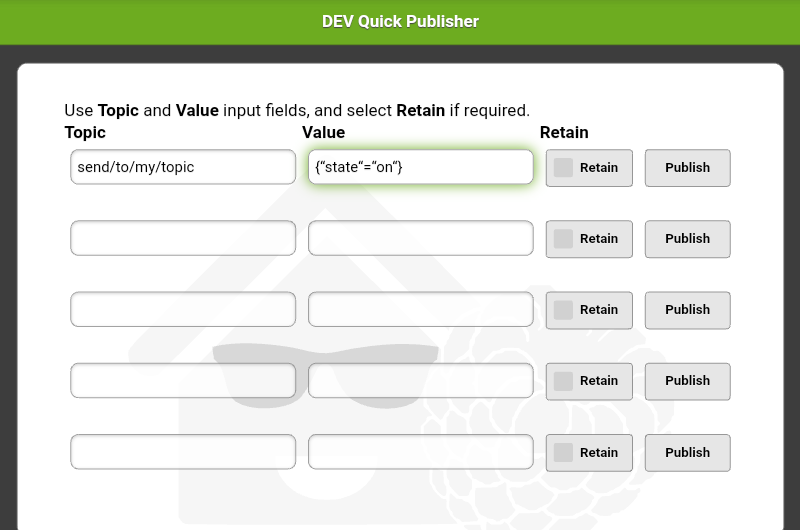Focus empty Value field in second row

[420, 238]
